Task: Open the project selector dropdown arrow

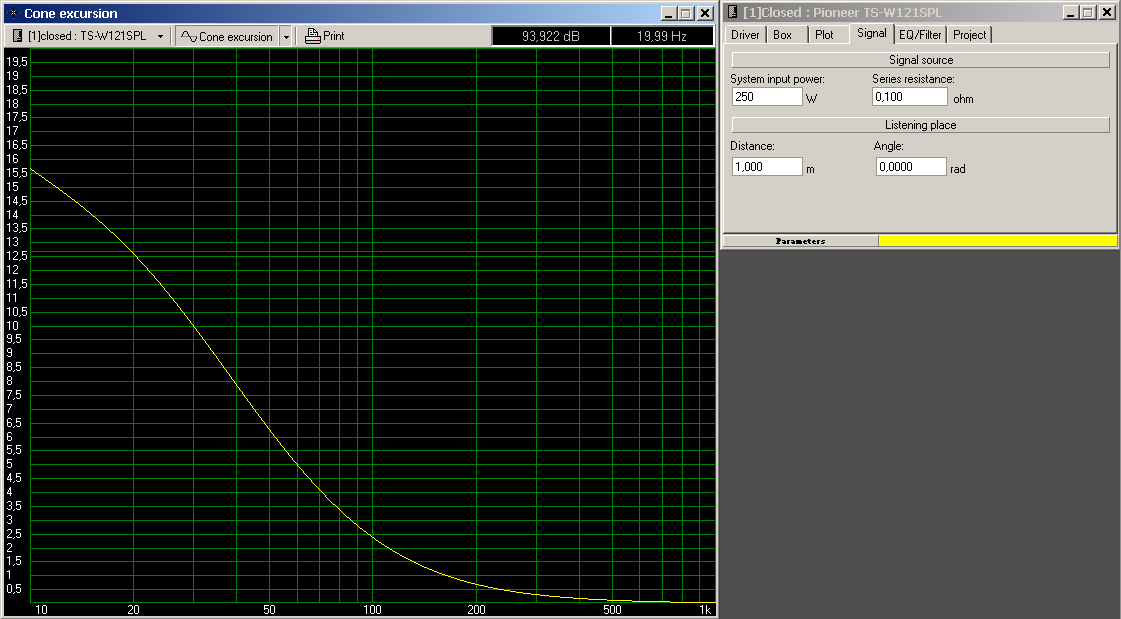Action: pyautogui.click(x=160, y=36)
